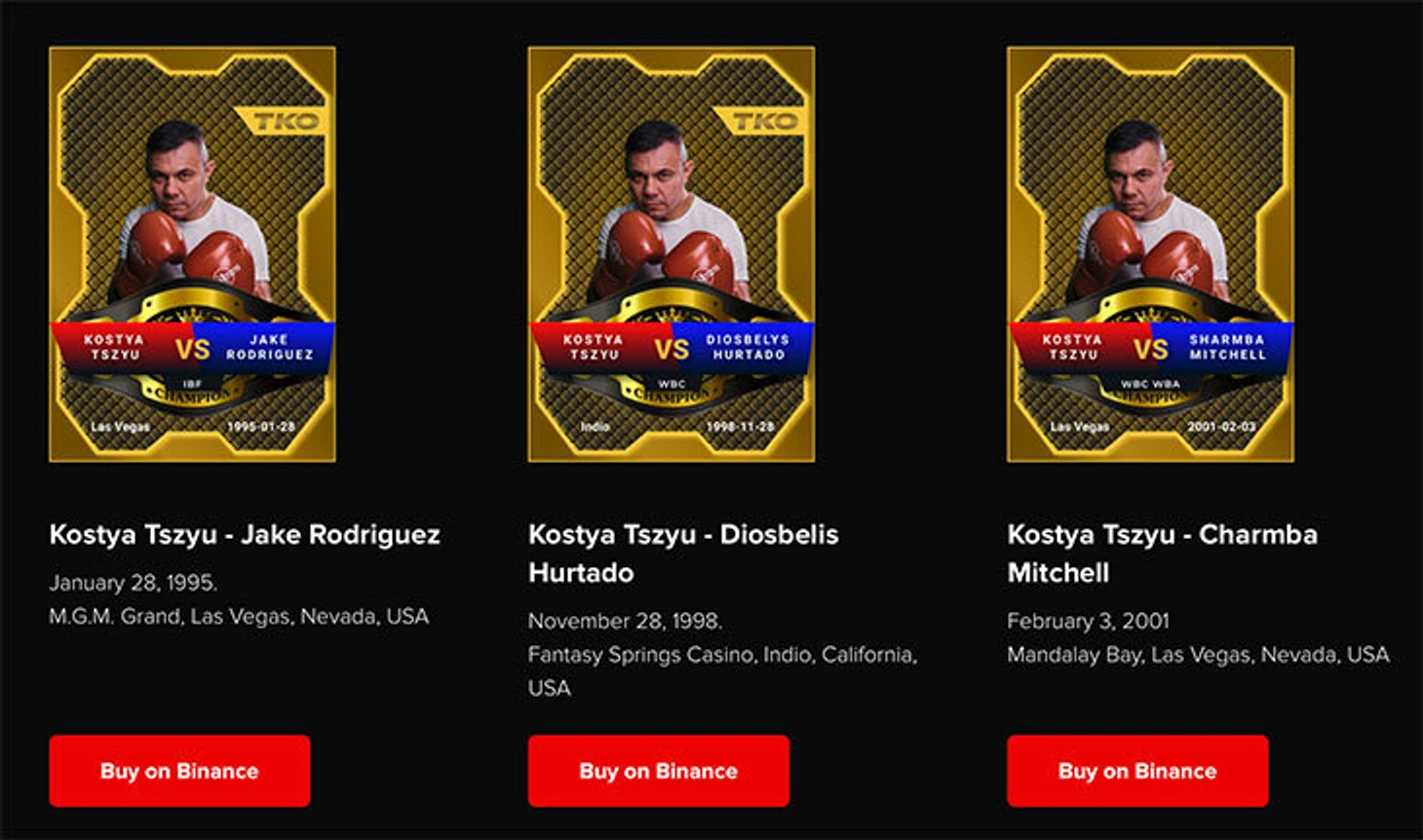1423x840 pixels.
Task: Select the title Kostya Tszyu - Charmba Mitchell
Action: [1163, 553]
